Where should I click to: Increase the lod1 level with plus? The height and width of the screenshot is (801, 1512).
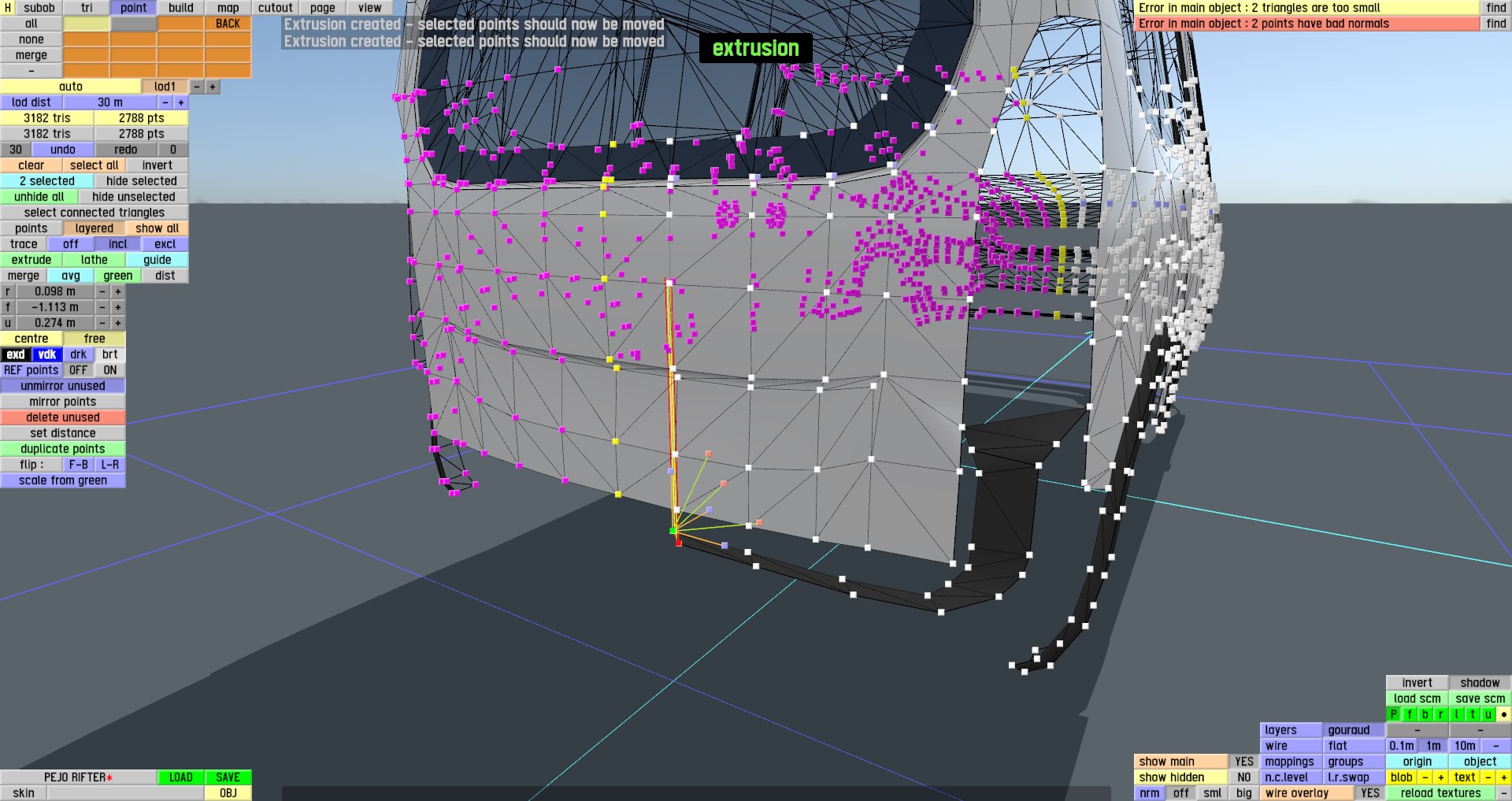tap(213, 87)
